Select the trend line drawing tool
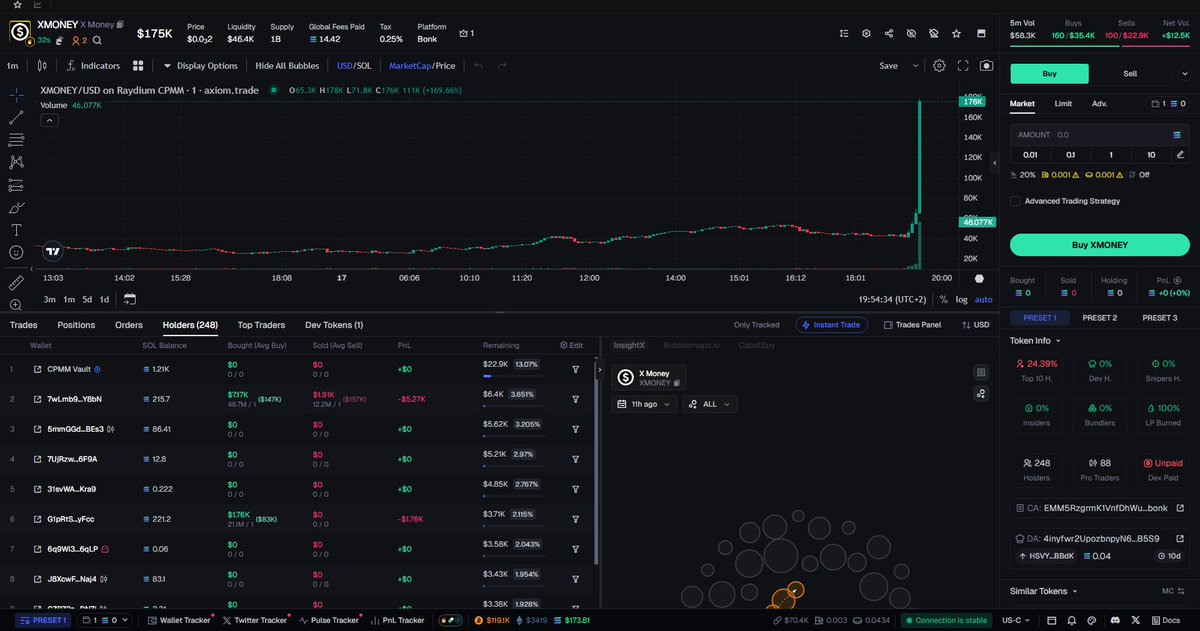Viewport: 1200px width, 631px height. [17, 117]
